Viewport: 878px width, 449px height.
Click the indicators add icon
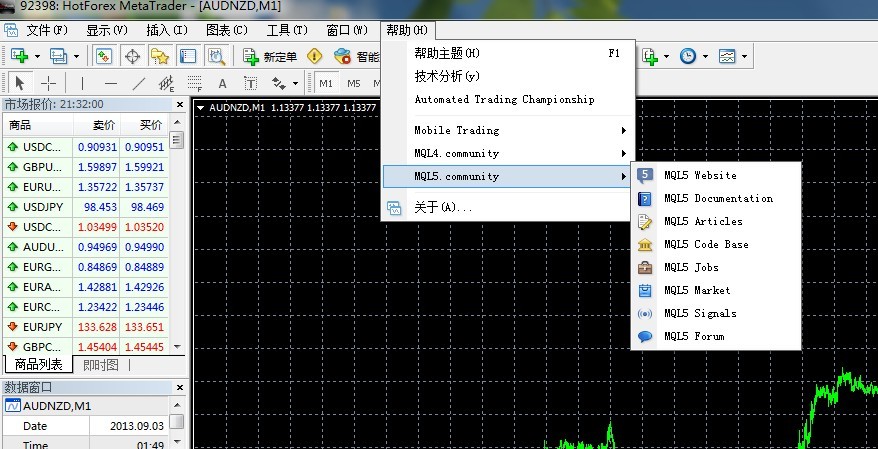(650, 56)
